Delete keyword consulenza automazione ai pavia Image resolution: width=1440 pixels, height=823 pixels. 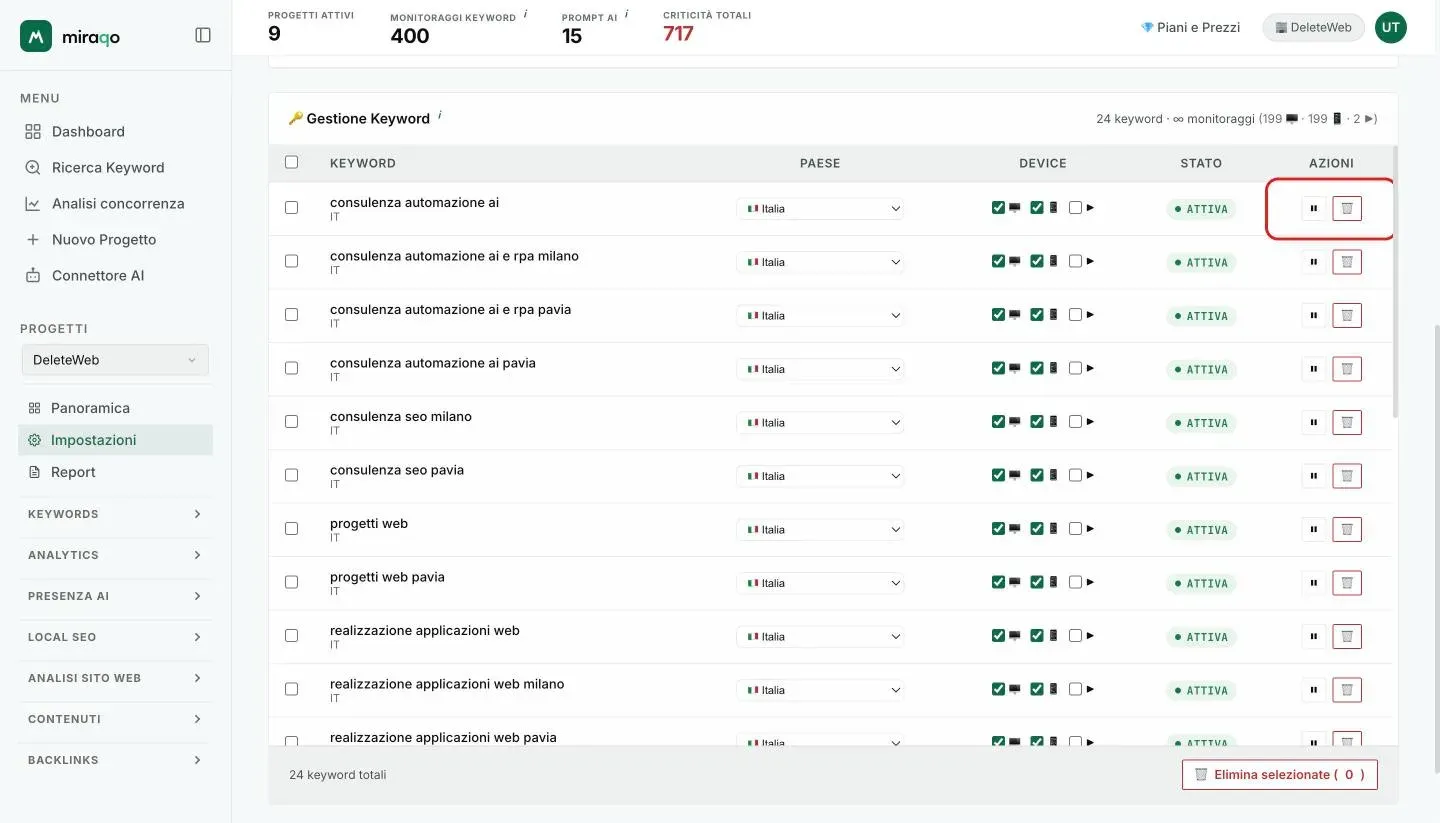1347,369
